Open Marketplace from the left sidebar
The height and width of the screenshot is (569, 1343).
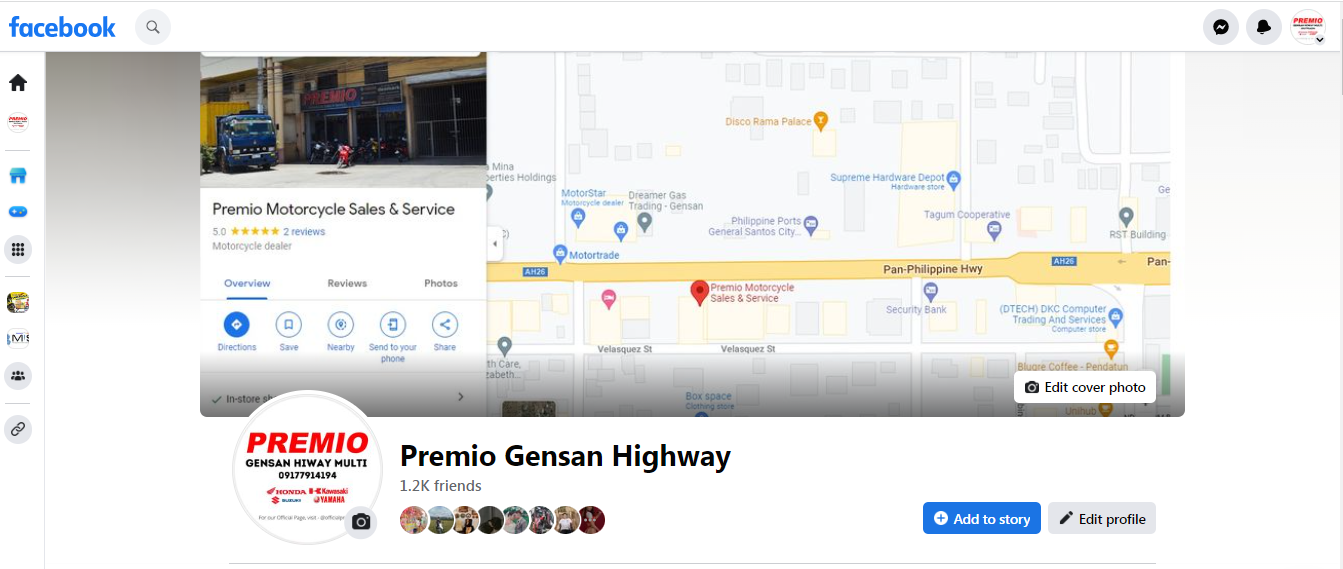tap(18, 176)
